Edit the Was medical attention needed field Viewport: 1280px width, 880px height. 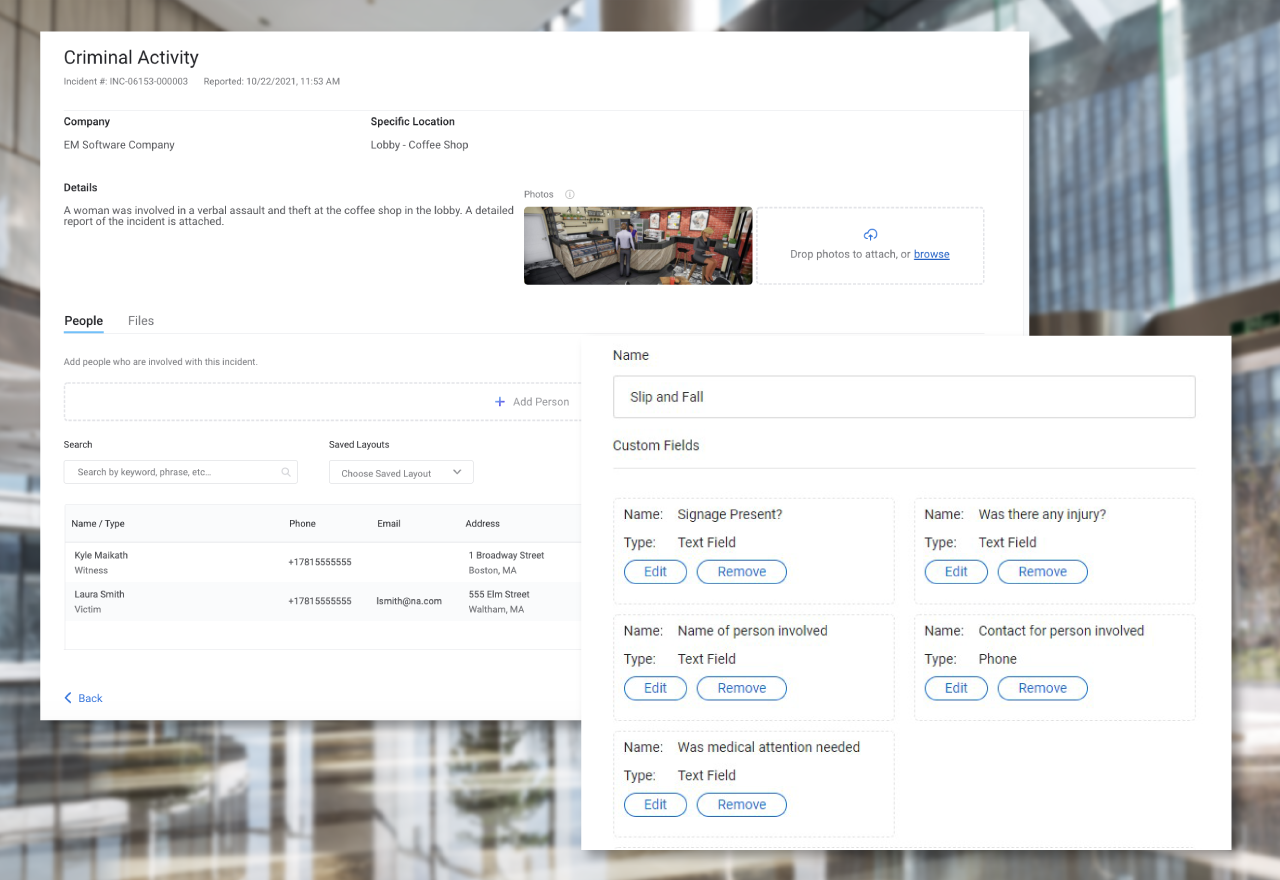[x=655, y=805]
